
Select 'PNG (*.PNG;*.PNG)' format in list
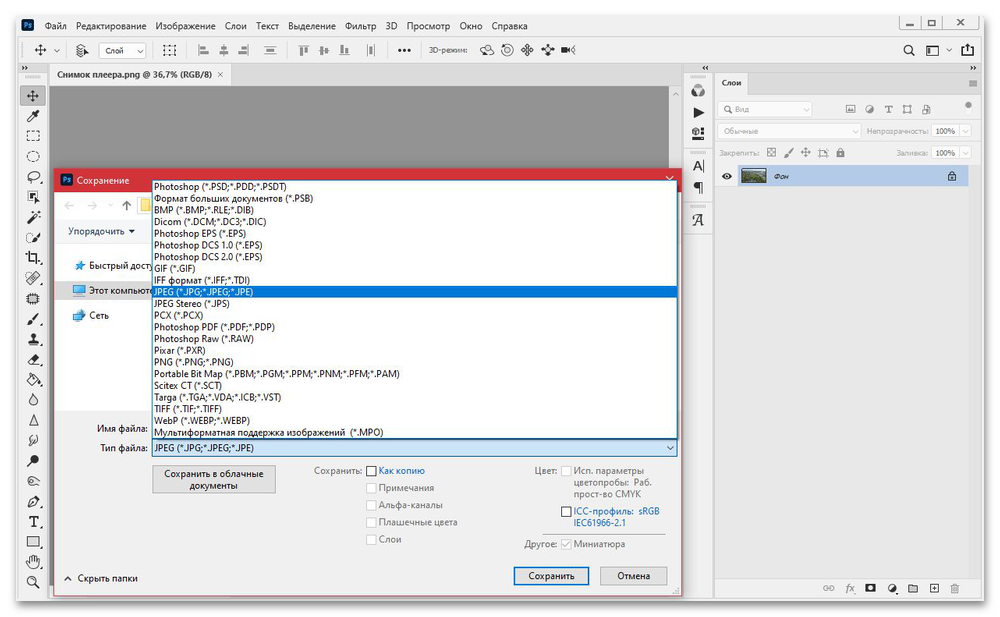pyautogui.click(x=415, y=362)
